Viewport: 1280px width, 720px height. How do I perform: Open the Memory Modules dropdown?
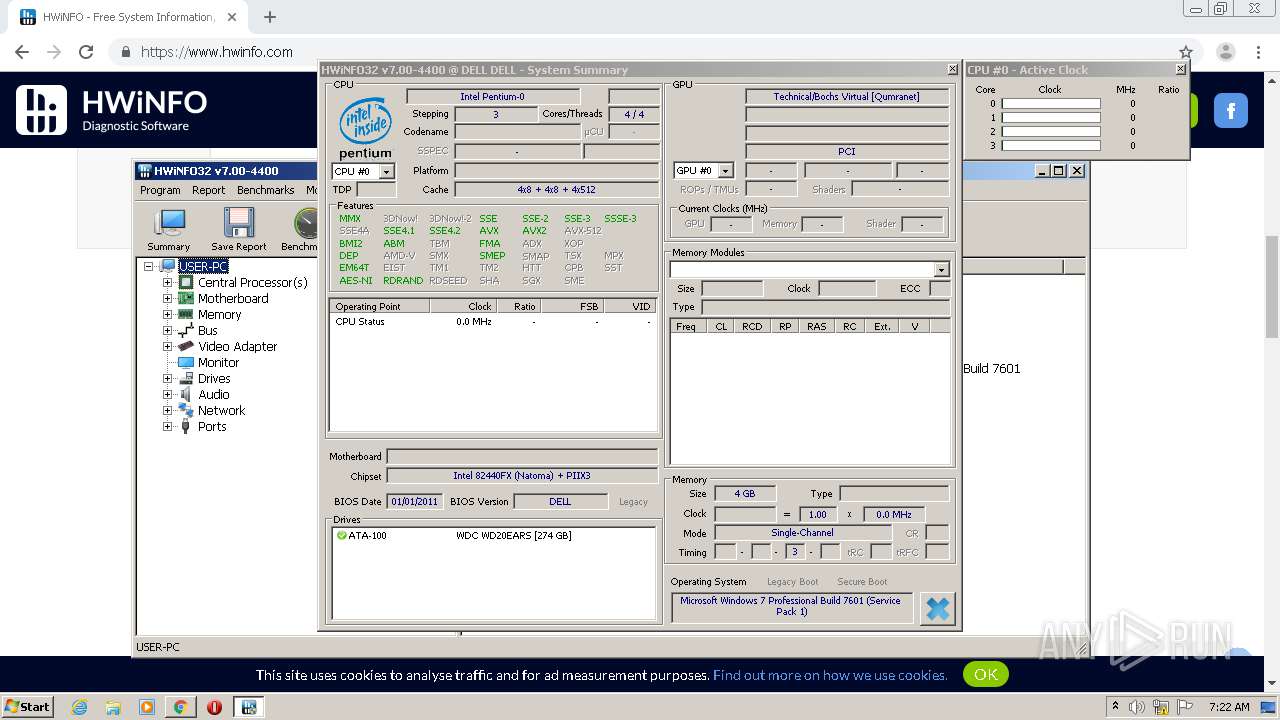[x=941, y=270]
